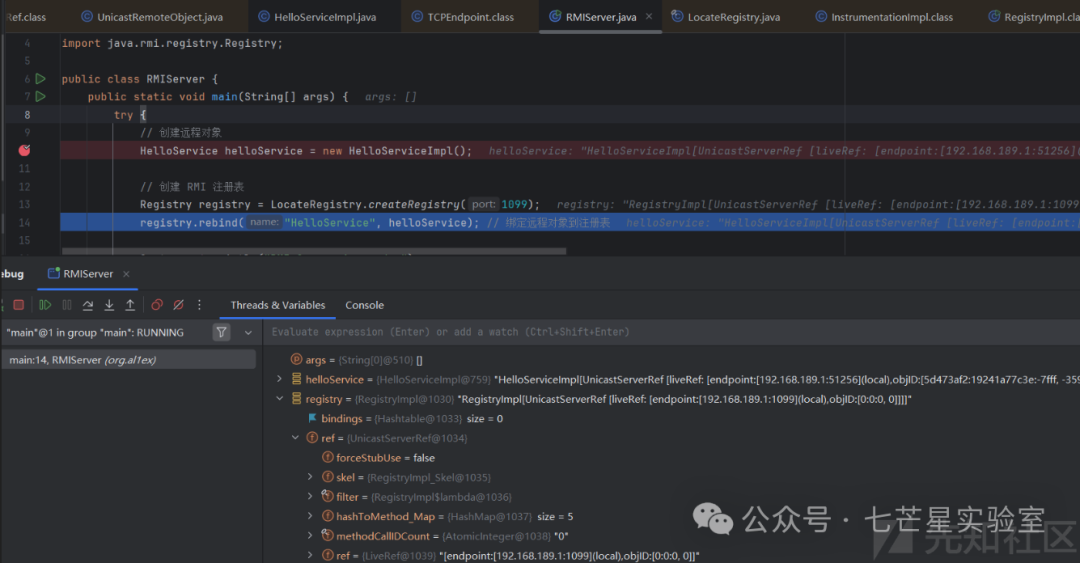
Task: Expand the skel RegistryImpl_Skel node
Action: coord(310,477)
